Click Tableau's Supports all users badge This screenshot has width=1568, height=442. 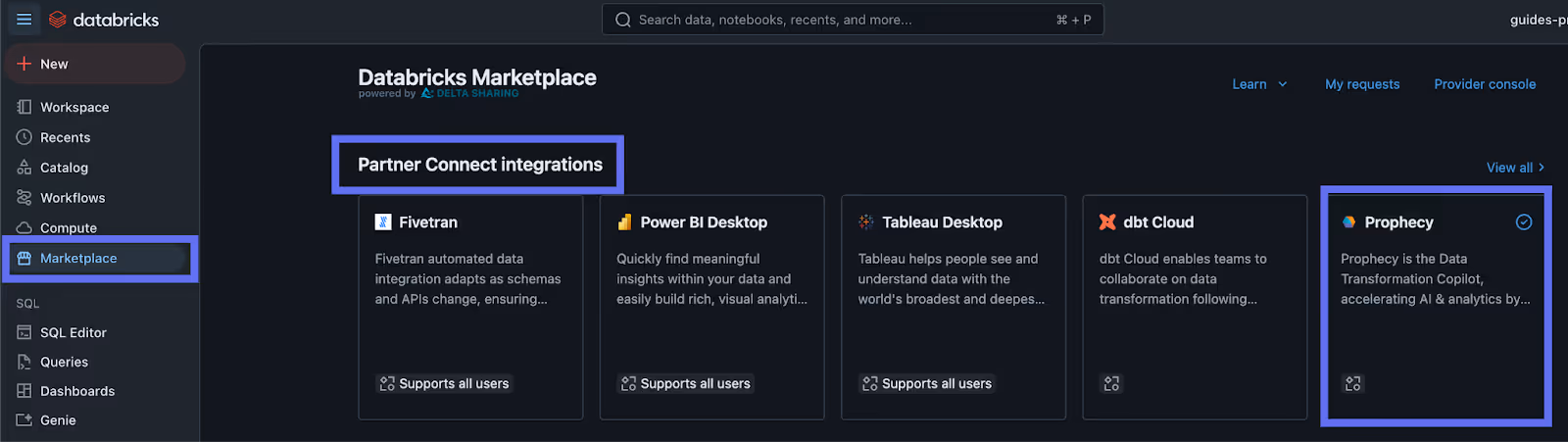point(927,384)
